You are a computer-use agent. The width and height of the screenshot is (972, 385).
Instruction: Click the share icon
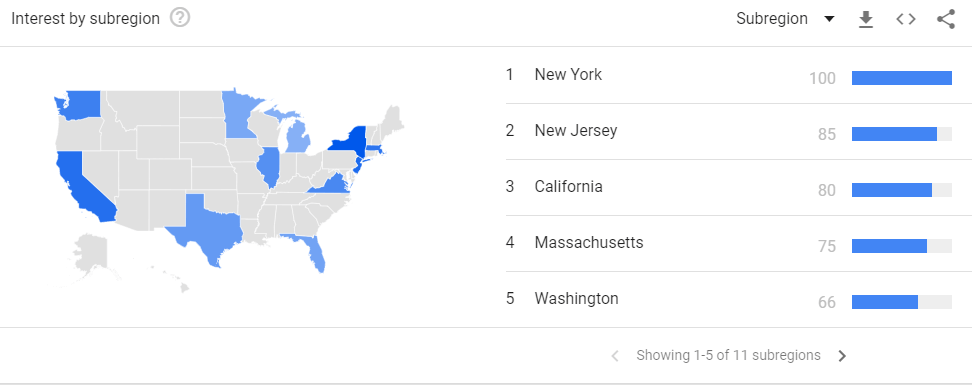[x=945, y=19]
